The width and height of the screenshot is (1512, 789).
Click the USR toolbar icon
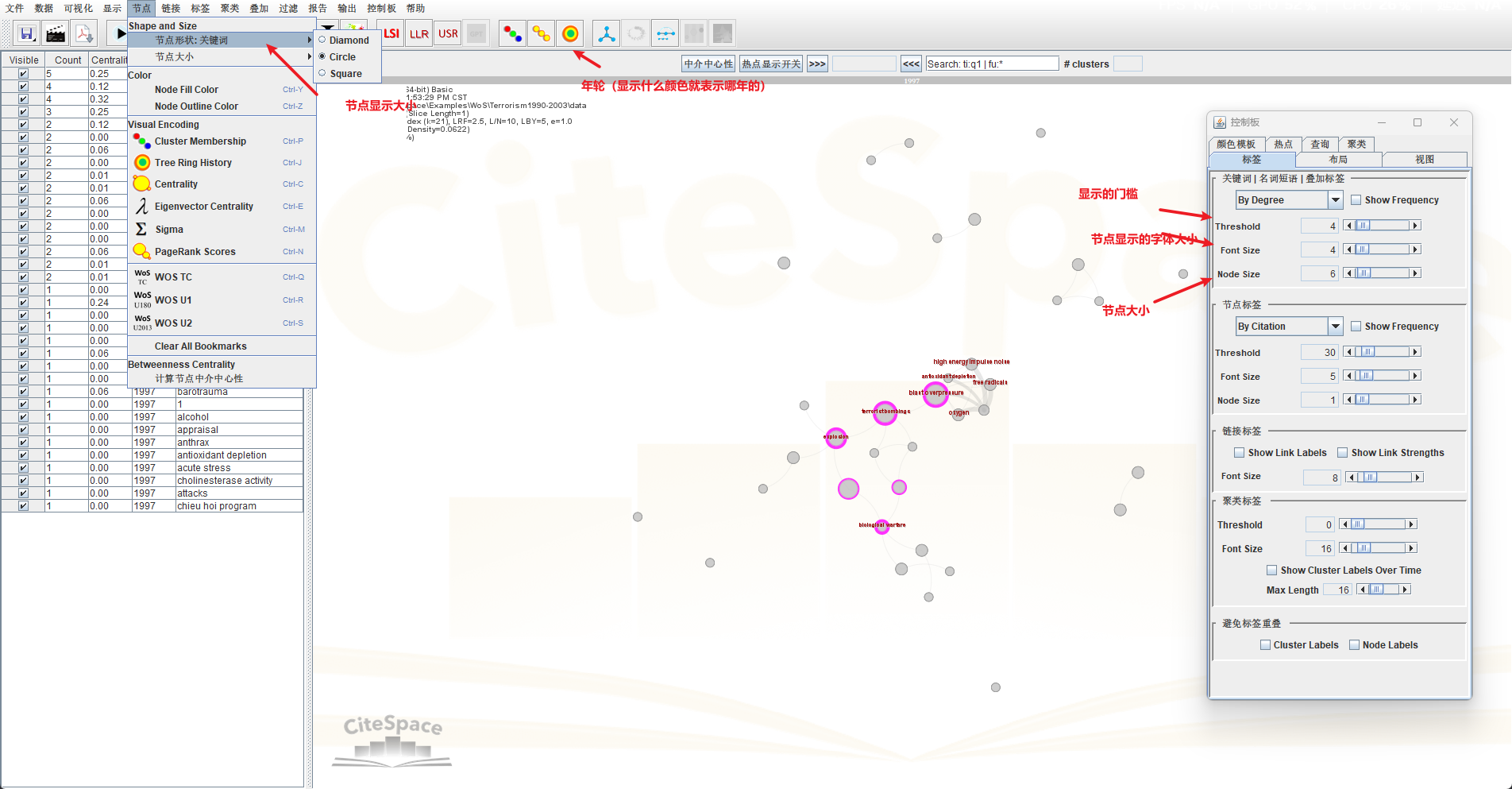[x=448, y=34]
